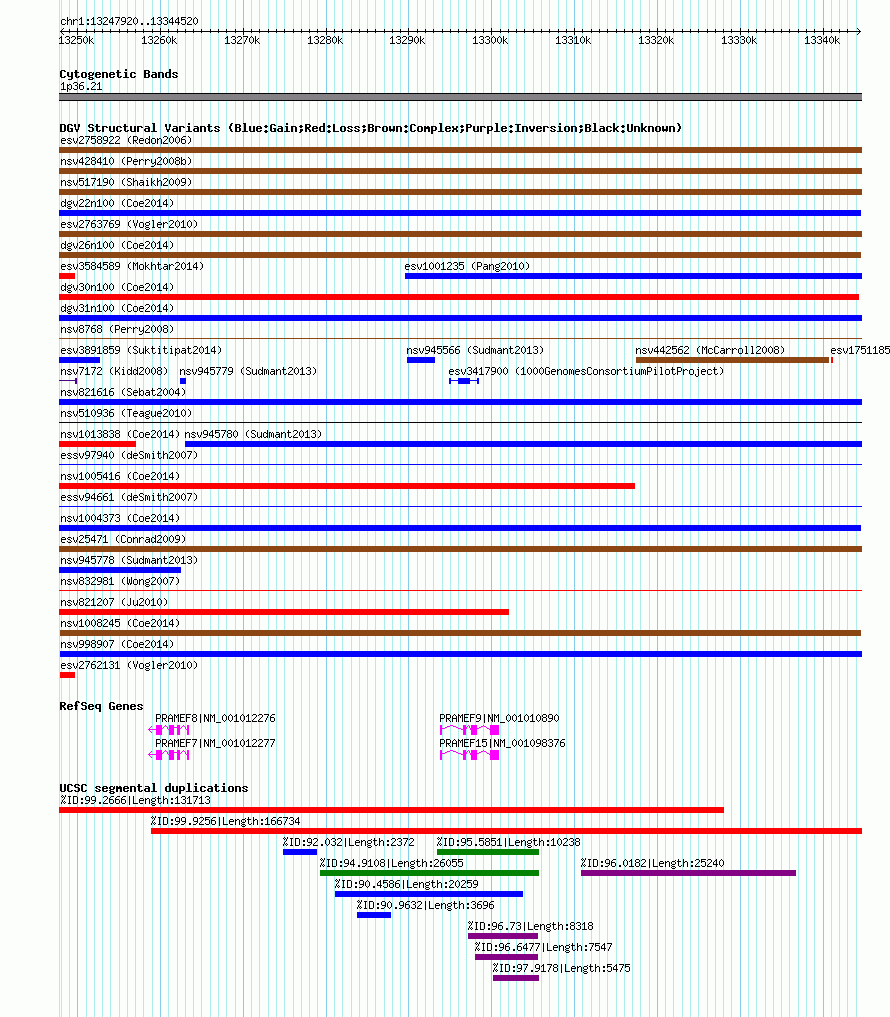890x1017 pixels.
Task: Click the nsv1005416 (Coe2014) label
Action: point(120,476)
